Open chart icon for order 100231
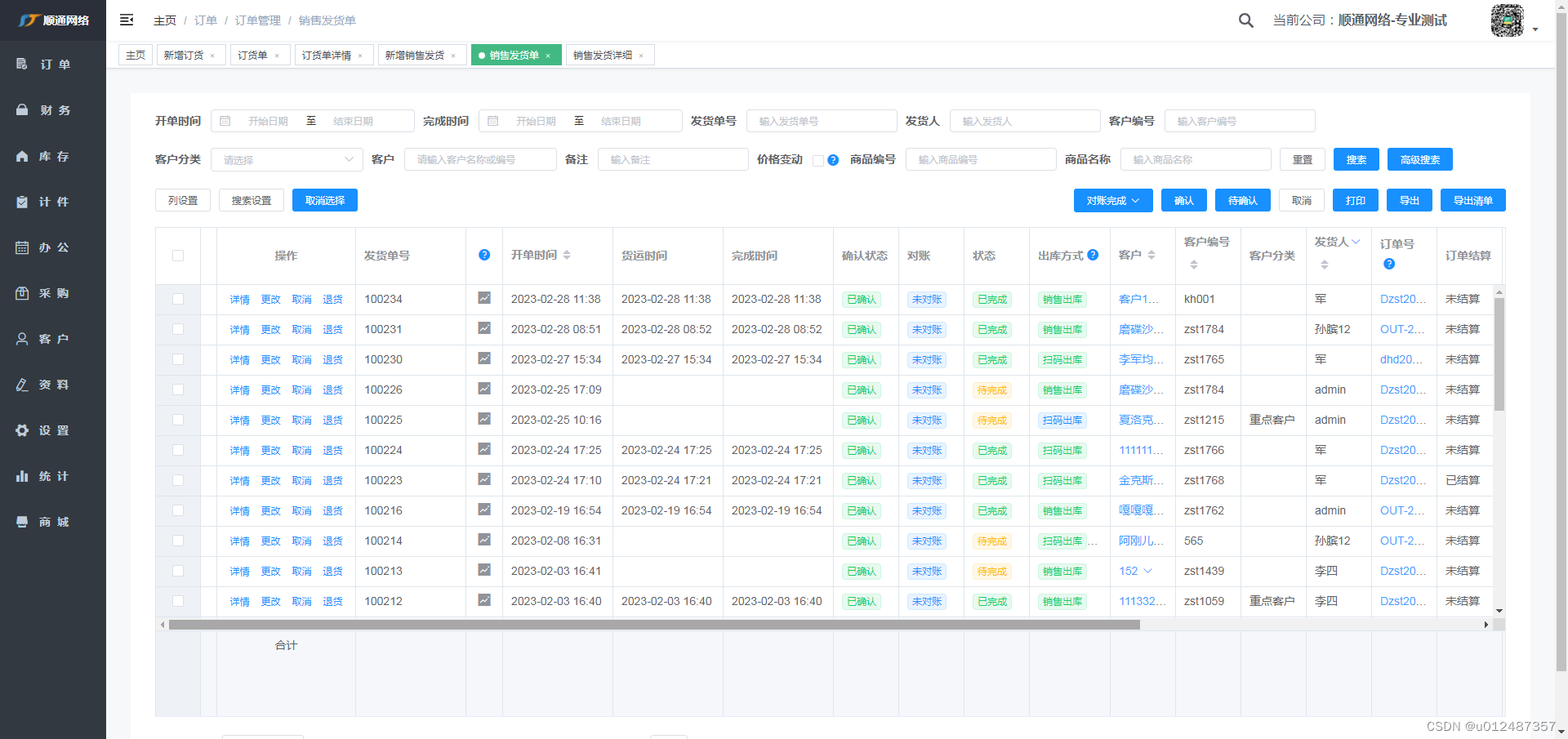The image size is (1568, 739). 484,328
